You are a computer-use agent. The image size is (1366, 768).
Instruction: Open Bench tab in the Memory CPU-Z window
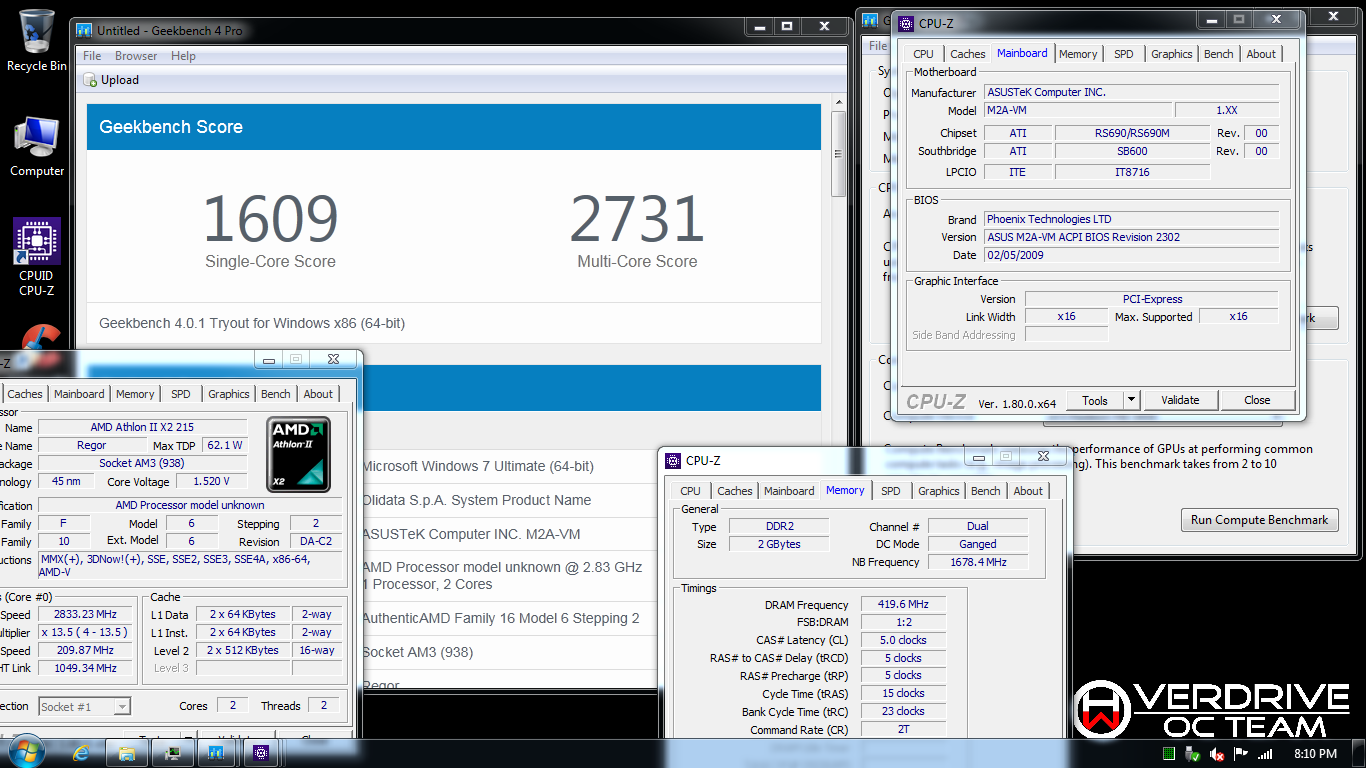pos(985,491)
